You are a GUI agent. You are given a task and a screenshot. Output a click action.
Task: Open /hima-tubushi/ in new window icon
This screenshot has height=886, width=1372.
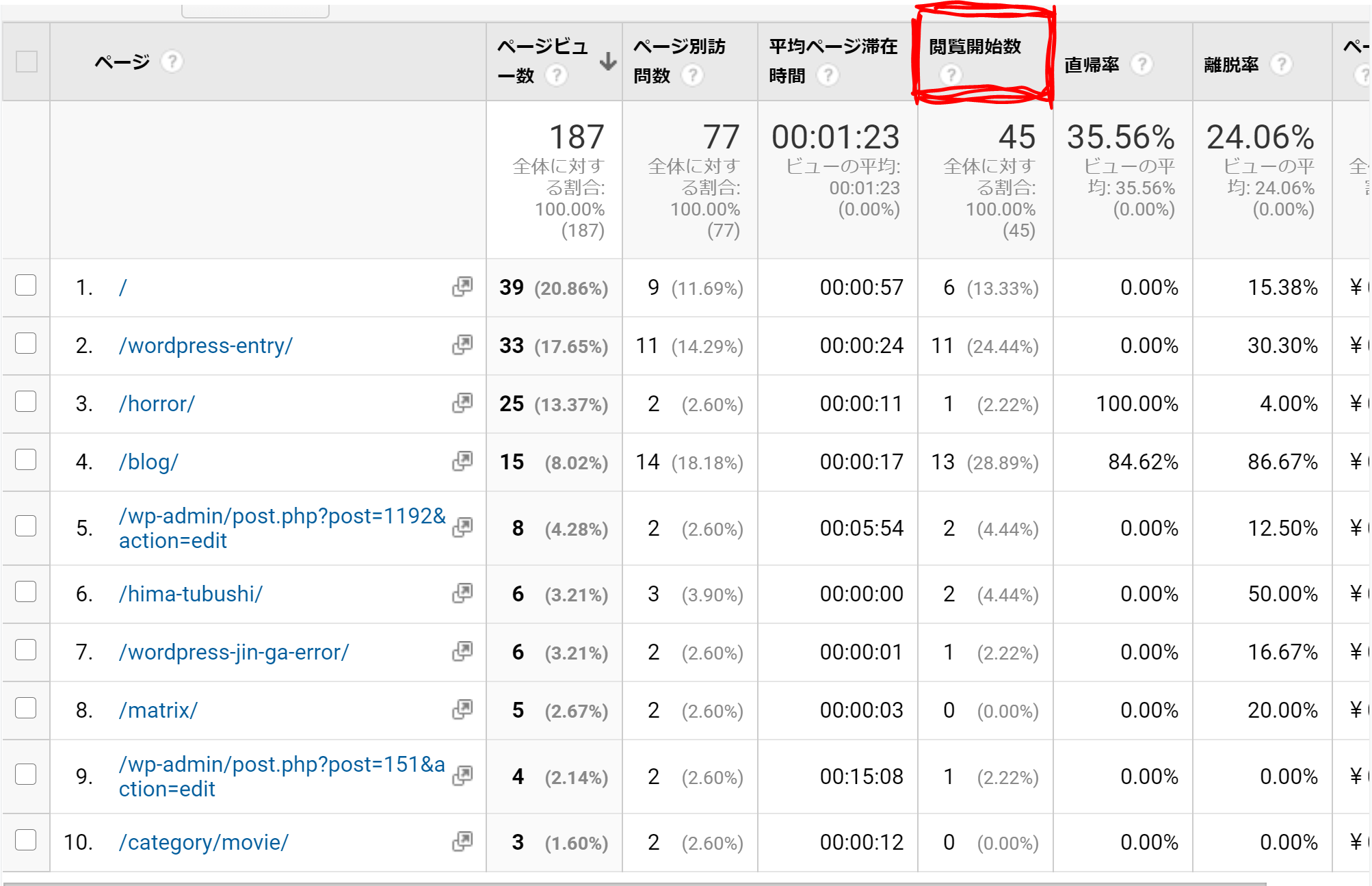[x=462, y=593]
